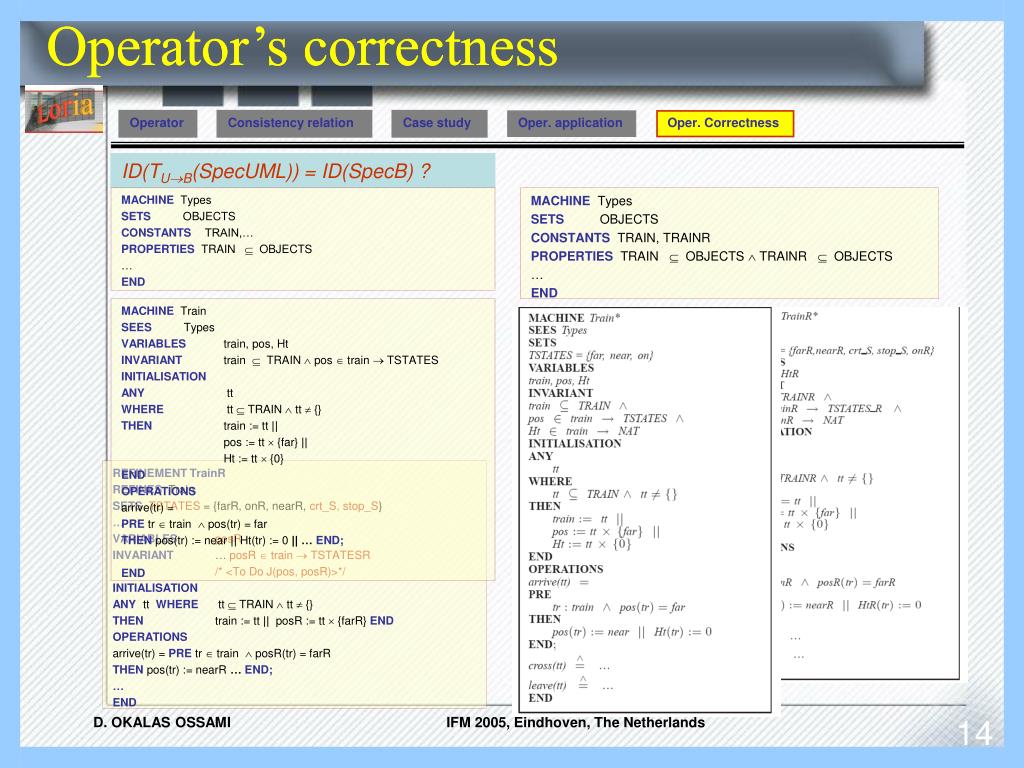This screenshot has height=768, width=1024.
Task: Click 'CONSTANTS TRAIN,…' in left Types machine
Action: [187, 232]
